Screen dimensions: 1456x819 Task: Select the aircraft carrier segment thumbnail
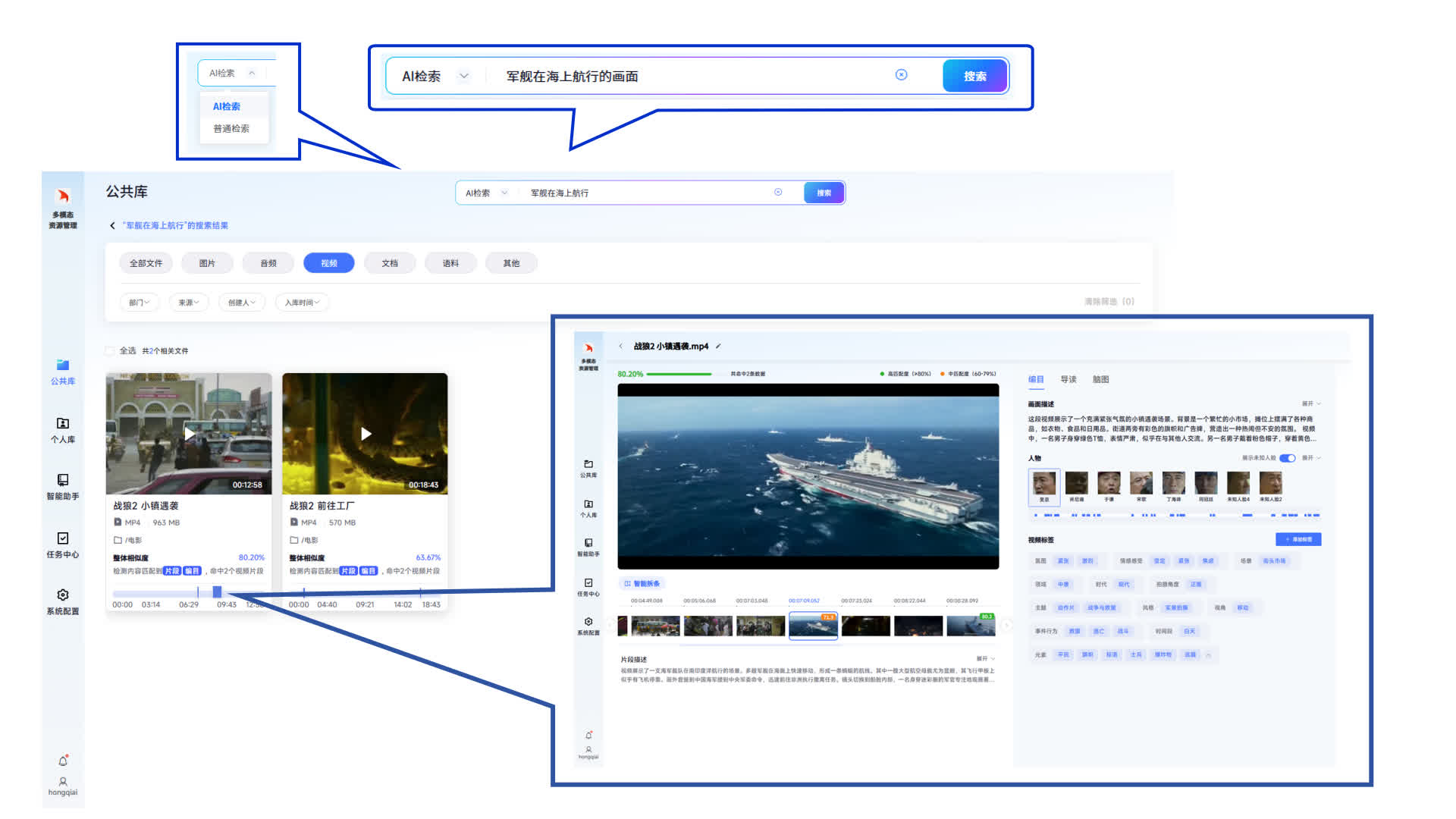coord(813,626)
